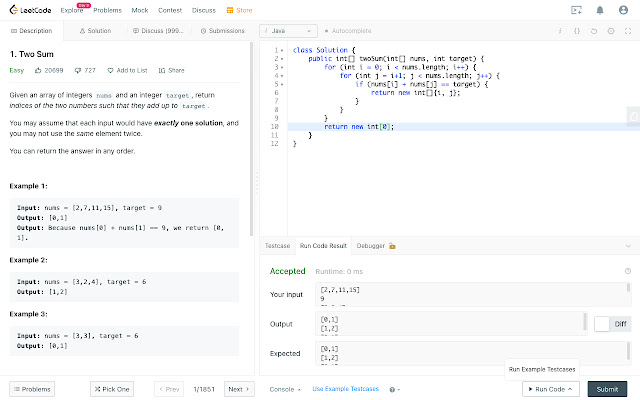Open the Run Code options arrow

(570, 389)
